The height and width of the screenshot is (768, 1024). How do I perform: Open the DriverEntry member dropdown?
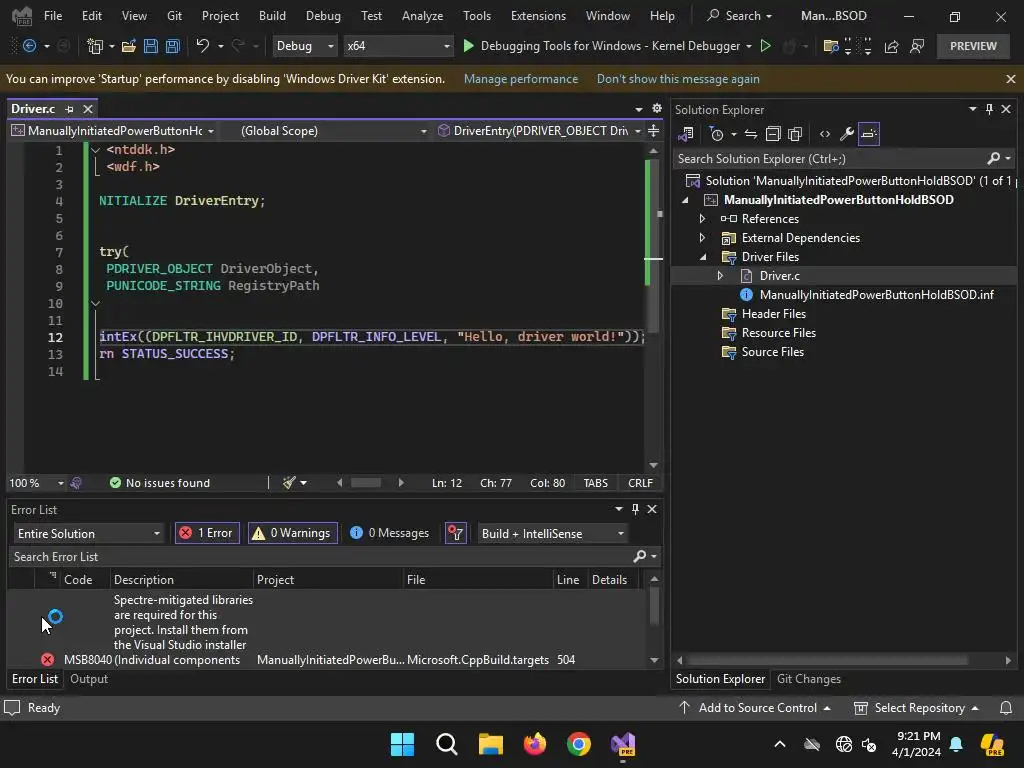coord(539,131)
